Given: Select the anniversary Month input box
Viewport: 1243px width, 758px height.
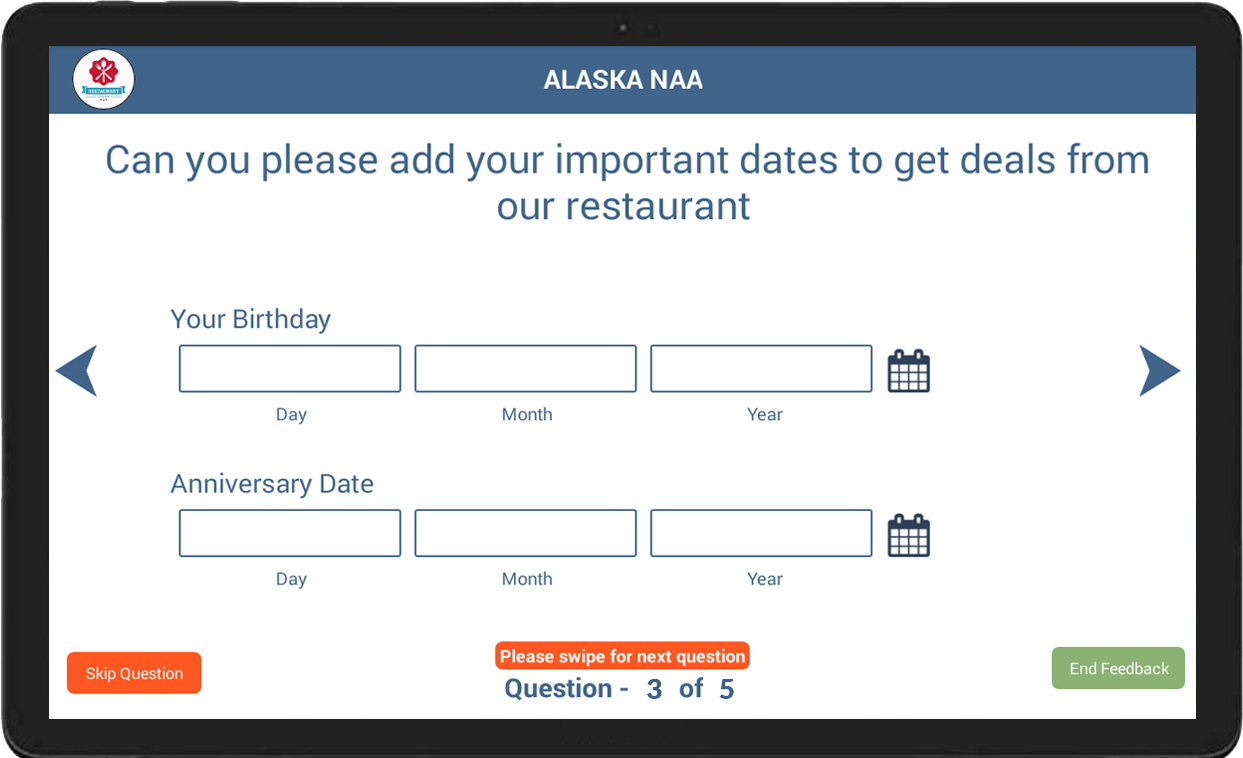Looking at the screenshot, I should pos(525,533).
